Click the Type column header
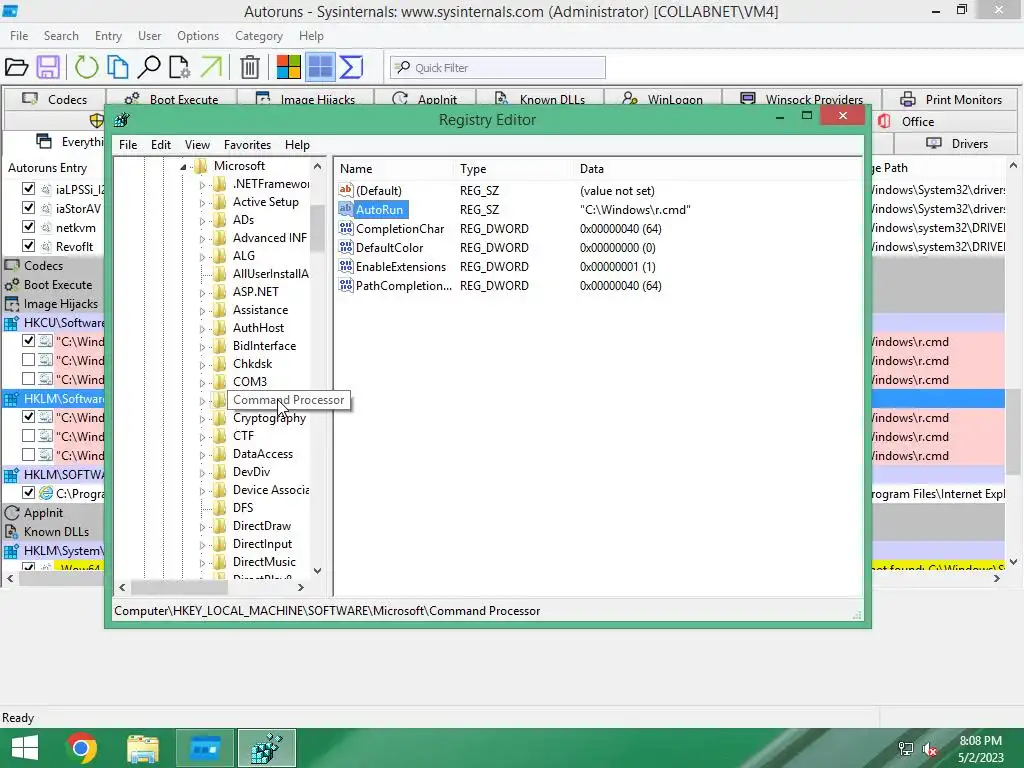This screenshot has height=768, width=1024. 513,168
